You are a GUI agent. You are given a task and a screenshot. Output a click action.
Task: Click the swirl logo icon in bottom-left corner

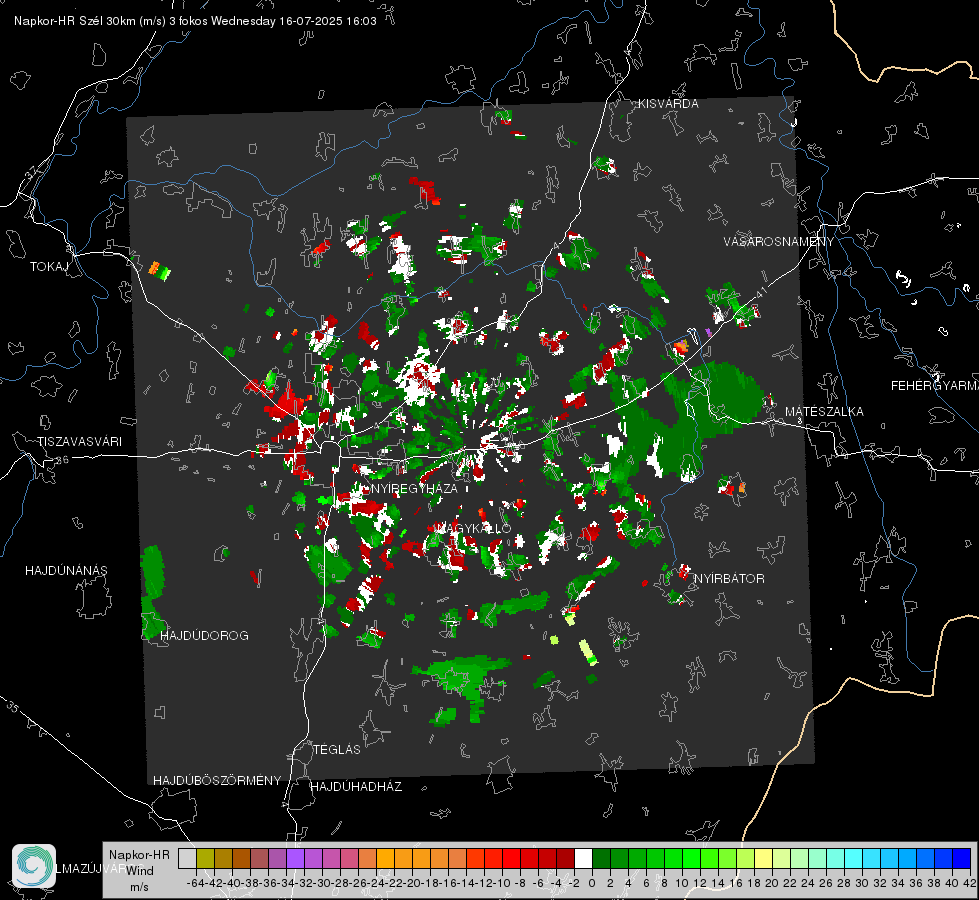[x=34, y=866]
